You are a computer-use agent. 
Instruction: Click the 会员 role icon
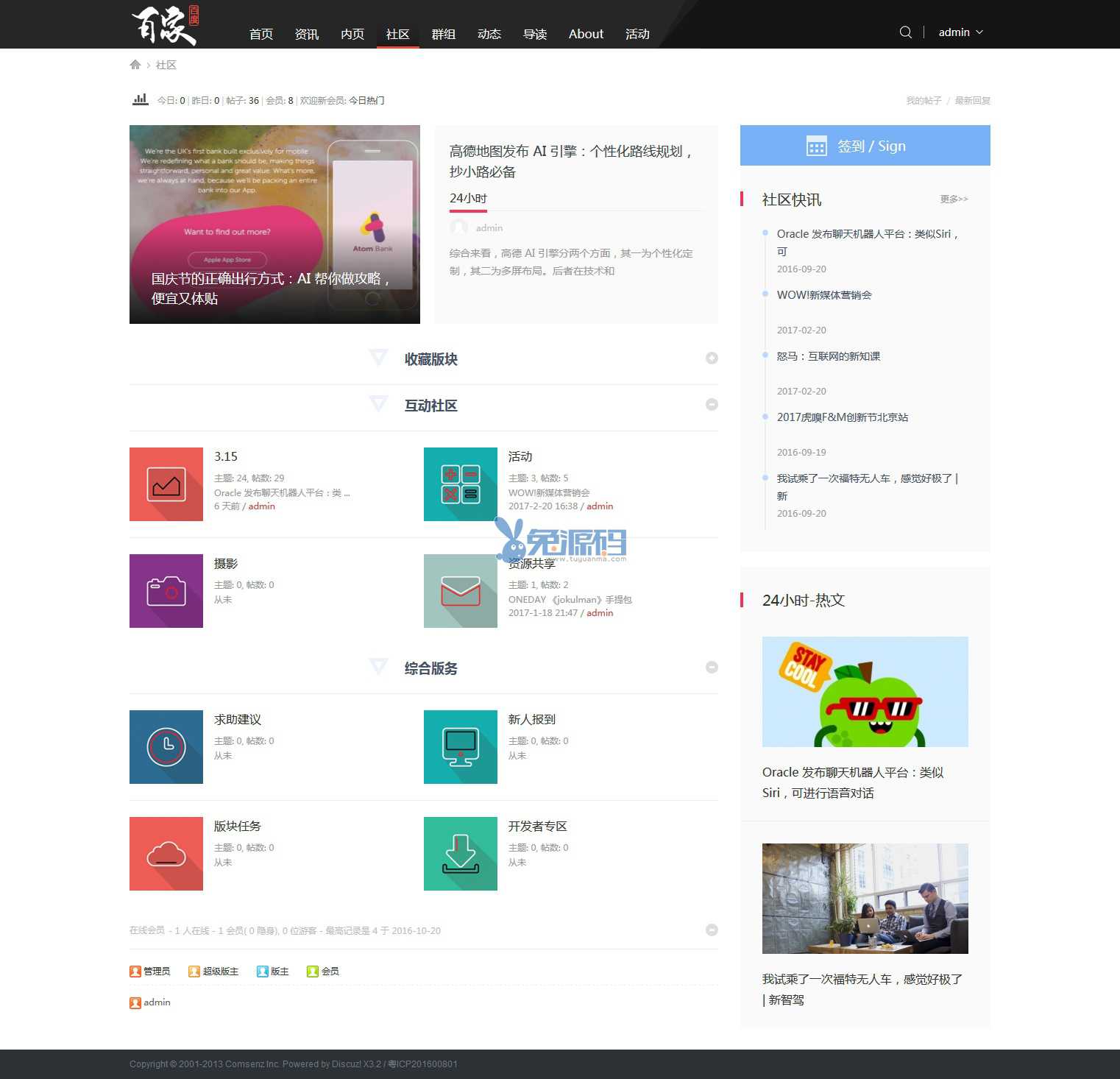click(x=313, y=972)
